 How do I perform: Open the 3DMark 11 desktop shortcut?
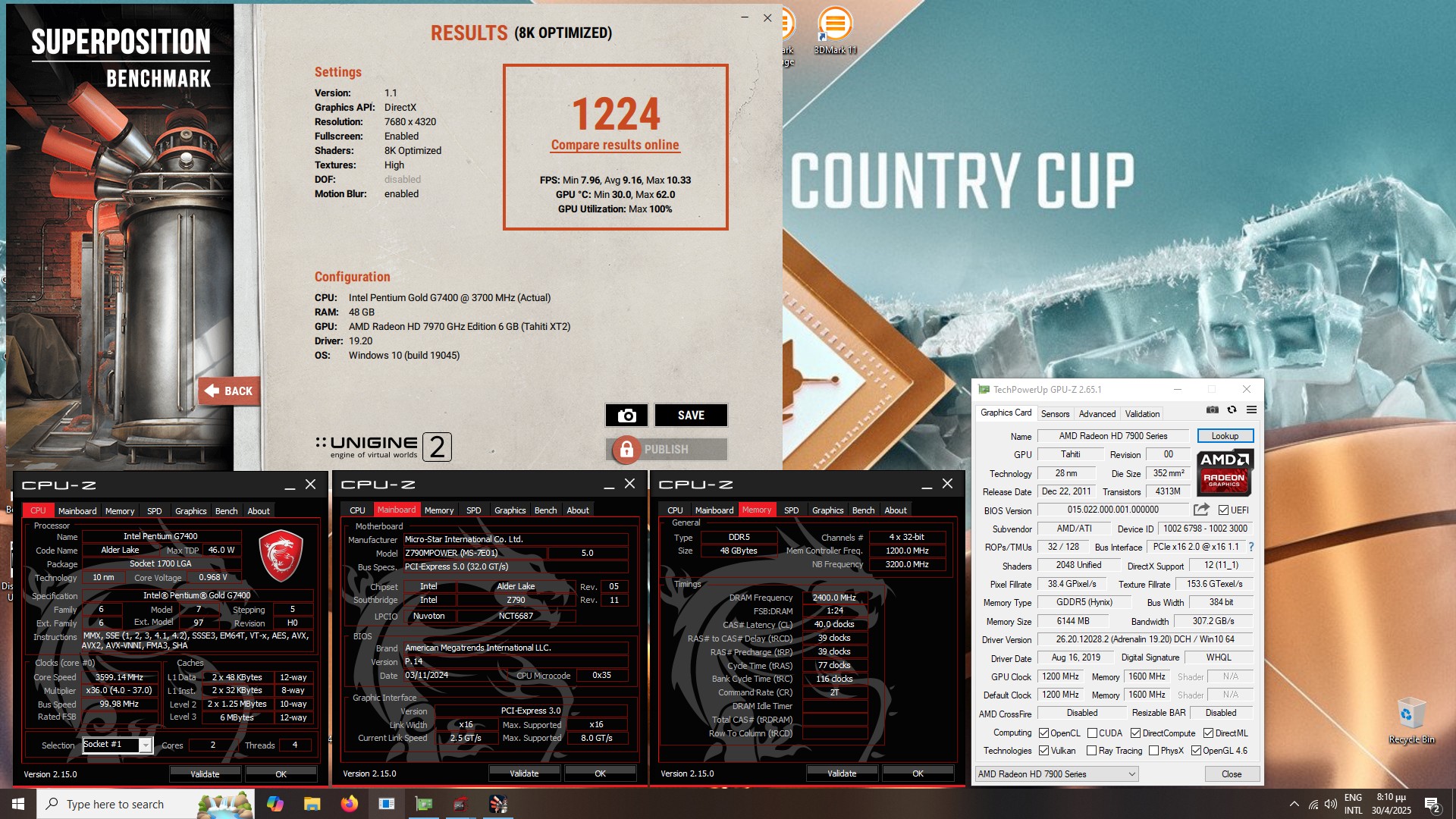pos(835,30)
